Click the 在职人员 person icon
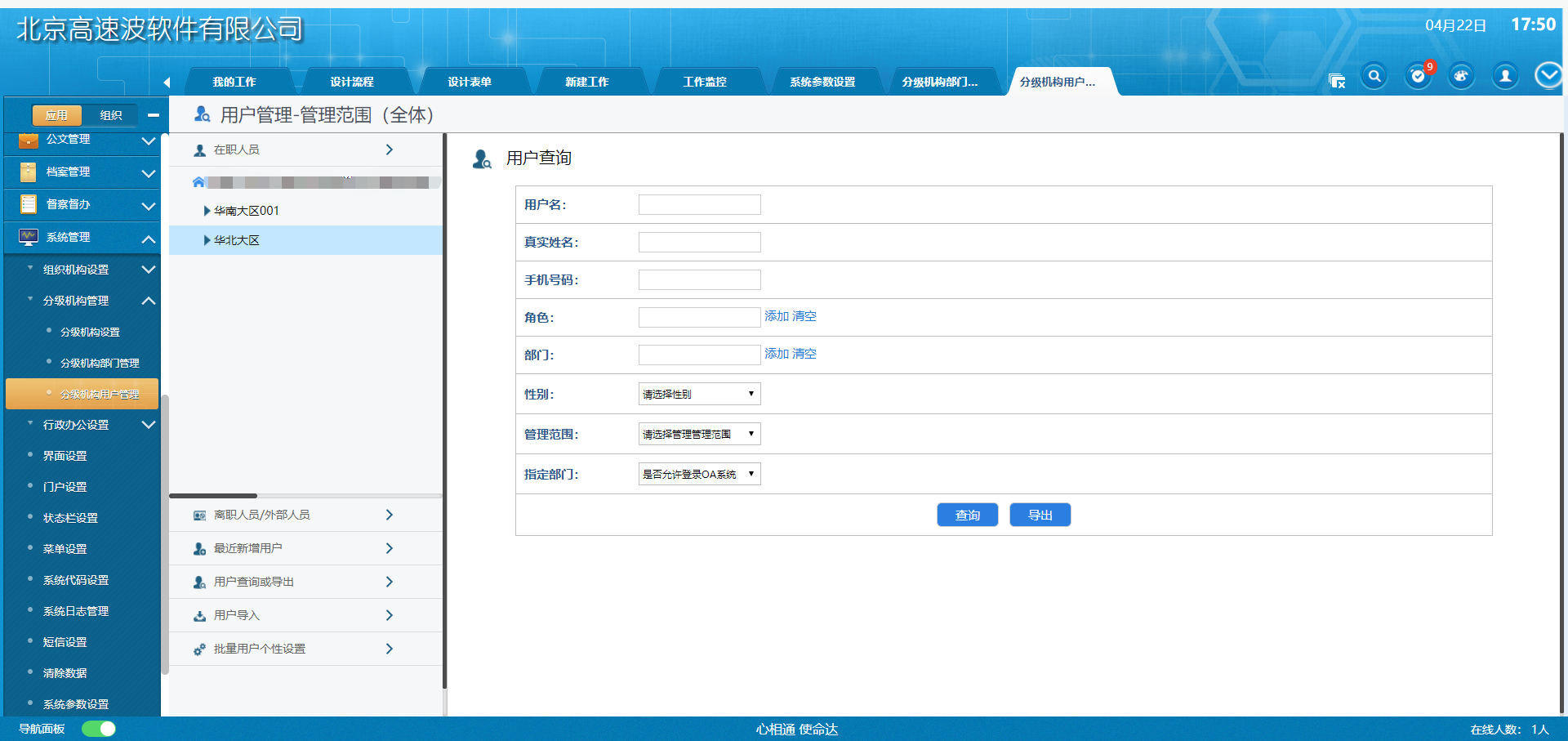 [200, 150]
